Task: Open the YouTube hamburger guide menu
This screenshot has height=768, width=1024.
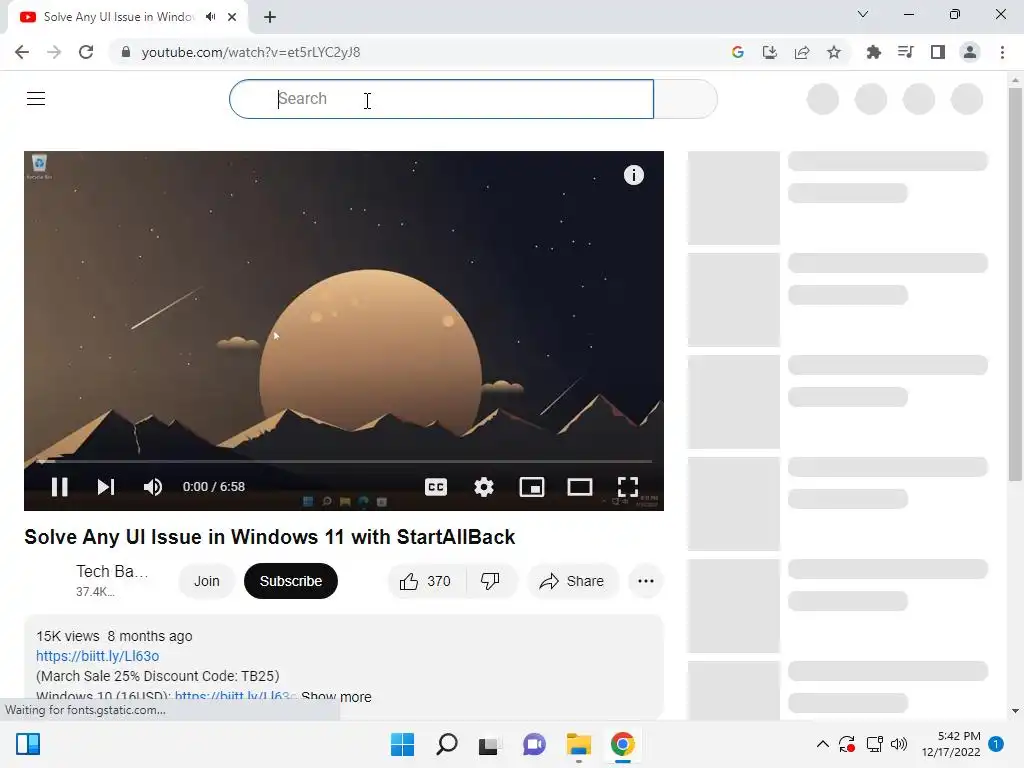Action: (36, 99)
